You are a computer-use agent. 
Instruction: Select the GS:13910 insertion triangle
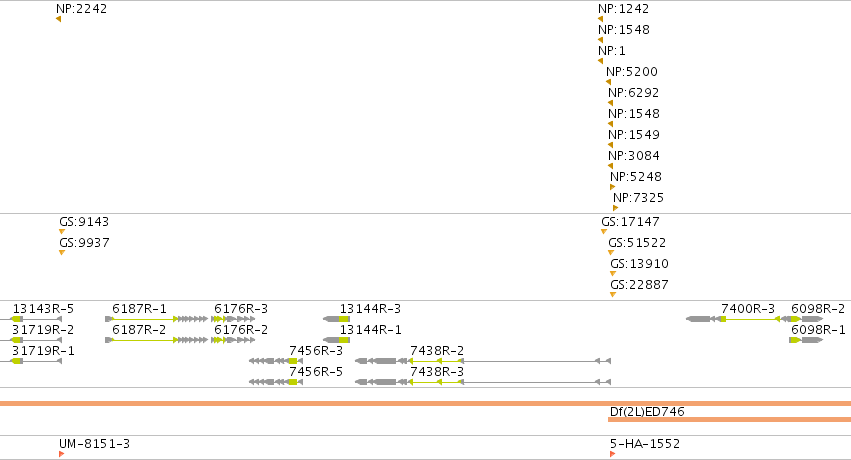pyautogui.click(x=613, y=274)
